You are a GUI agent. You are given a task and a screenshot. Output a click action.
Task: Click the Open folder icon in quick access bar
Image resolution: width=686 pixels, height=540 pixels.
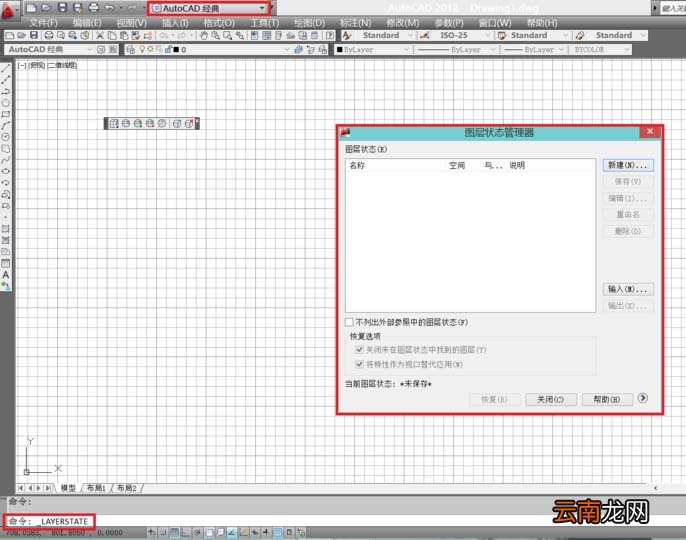pyautogui.click(x=46, y=7)
